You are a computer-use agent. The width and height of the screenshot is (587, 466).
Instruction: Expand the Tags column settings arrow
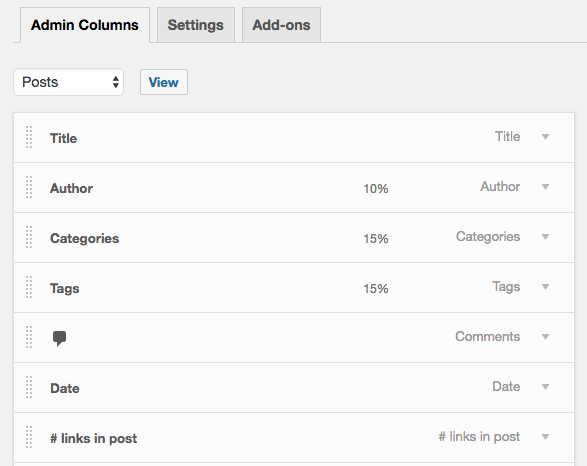(545, 287)
